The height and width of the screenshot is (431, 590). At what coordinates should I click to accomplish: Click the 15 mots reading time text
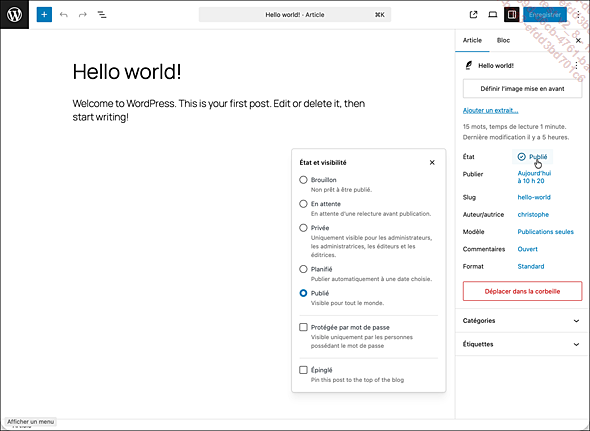click(514, 127)
